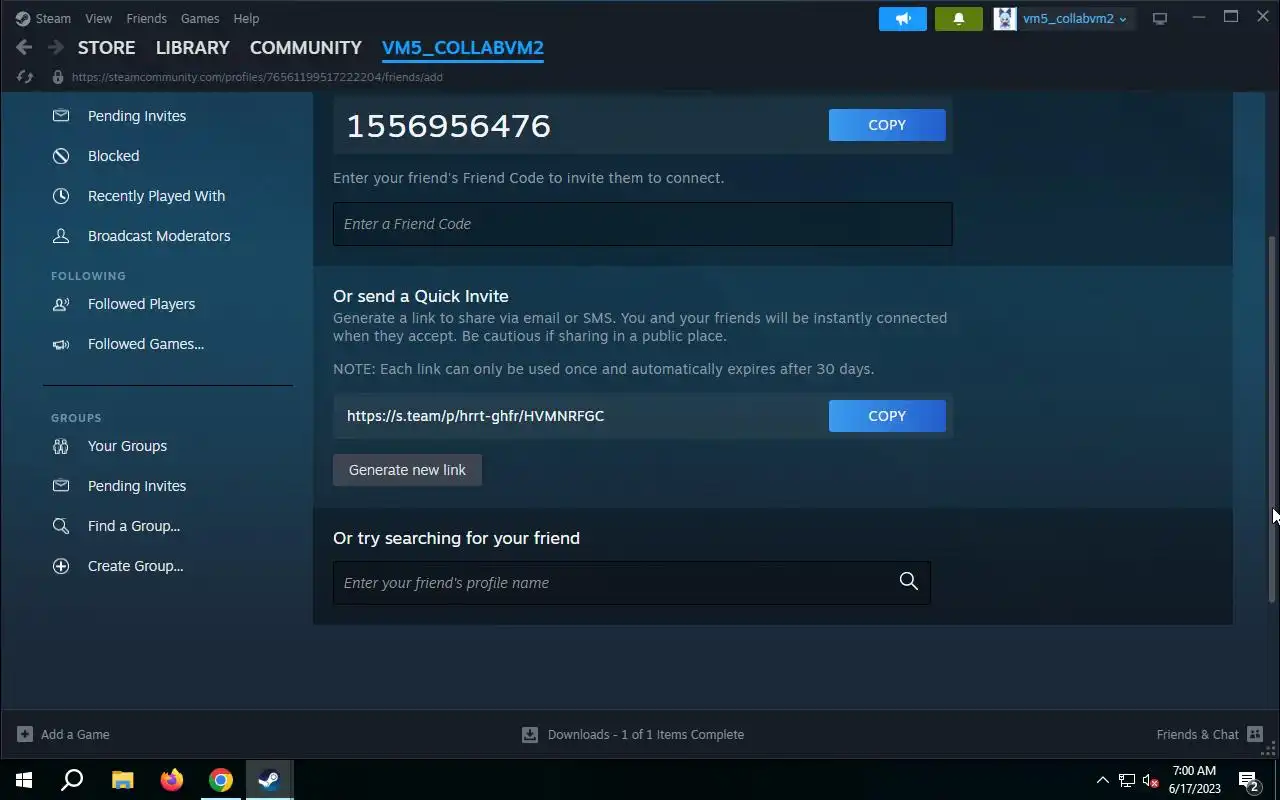This screenshot has width=1280, height=800.
Task: Open the group Pending Invites under GROUPS
Action: pyautogui.click(x=137, y=486)
